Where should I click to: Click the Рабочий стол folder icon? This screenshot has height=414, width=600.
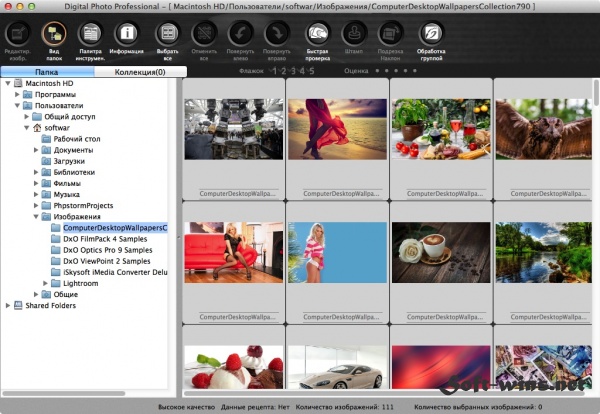pyautogui.click(x=46, y=139)
